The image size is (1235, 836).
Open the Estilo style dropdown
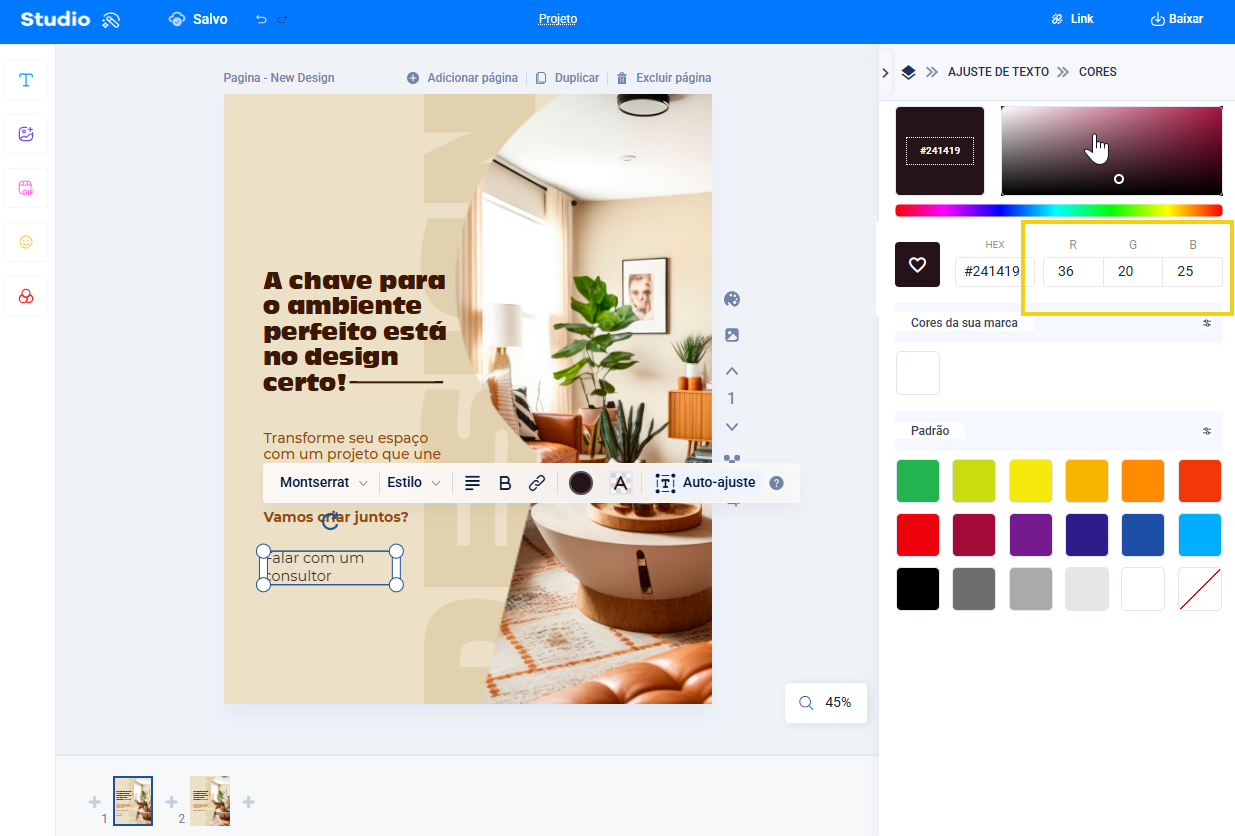(x=414, y=483)
